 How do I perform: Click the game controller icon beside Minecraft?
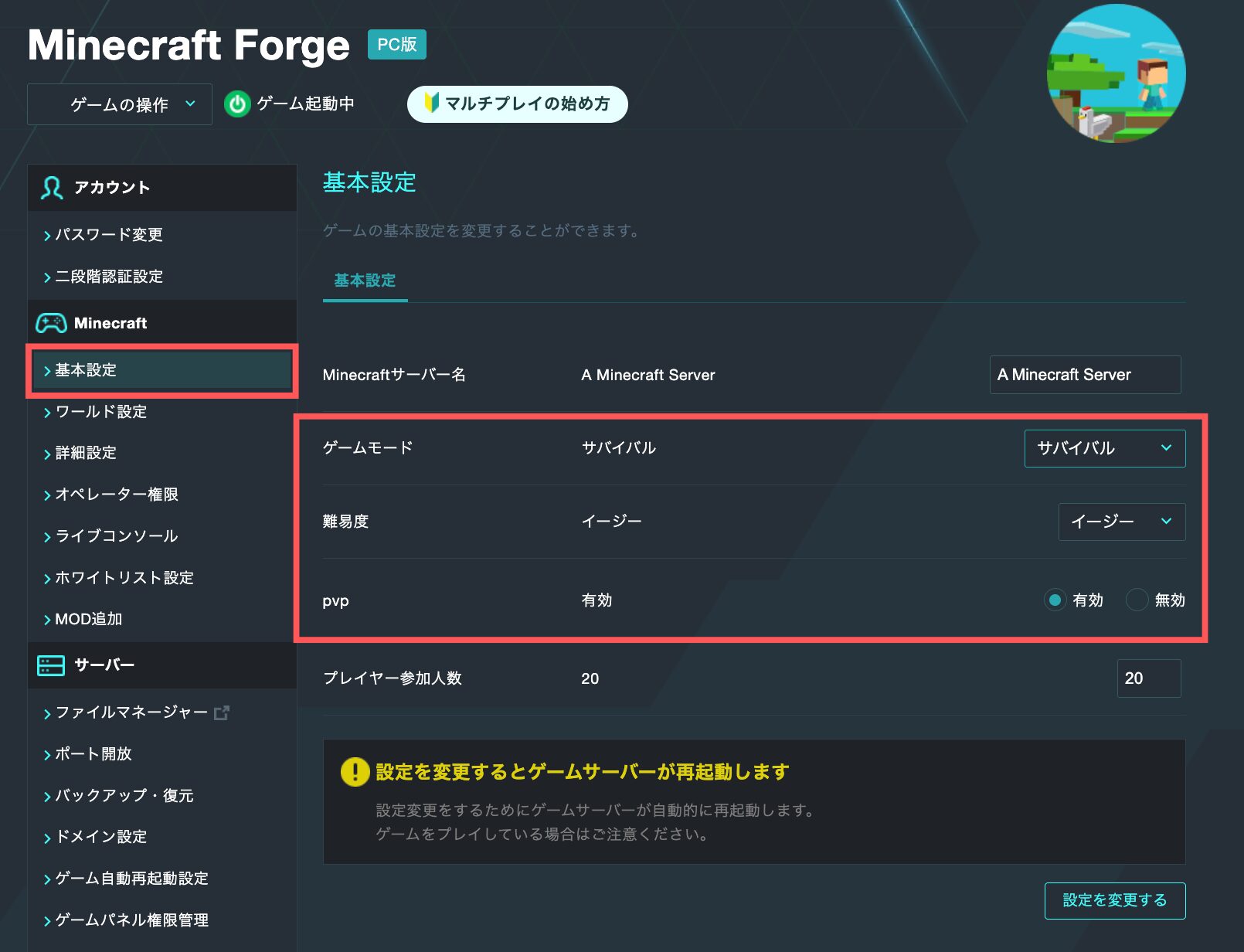[x=51, y=323]
